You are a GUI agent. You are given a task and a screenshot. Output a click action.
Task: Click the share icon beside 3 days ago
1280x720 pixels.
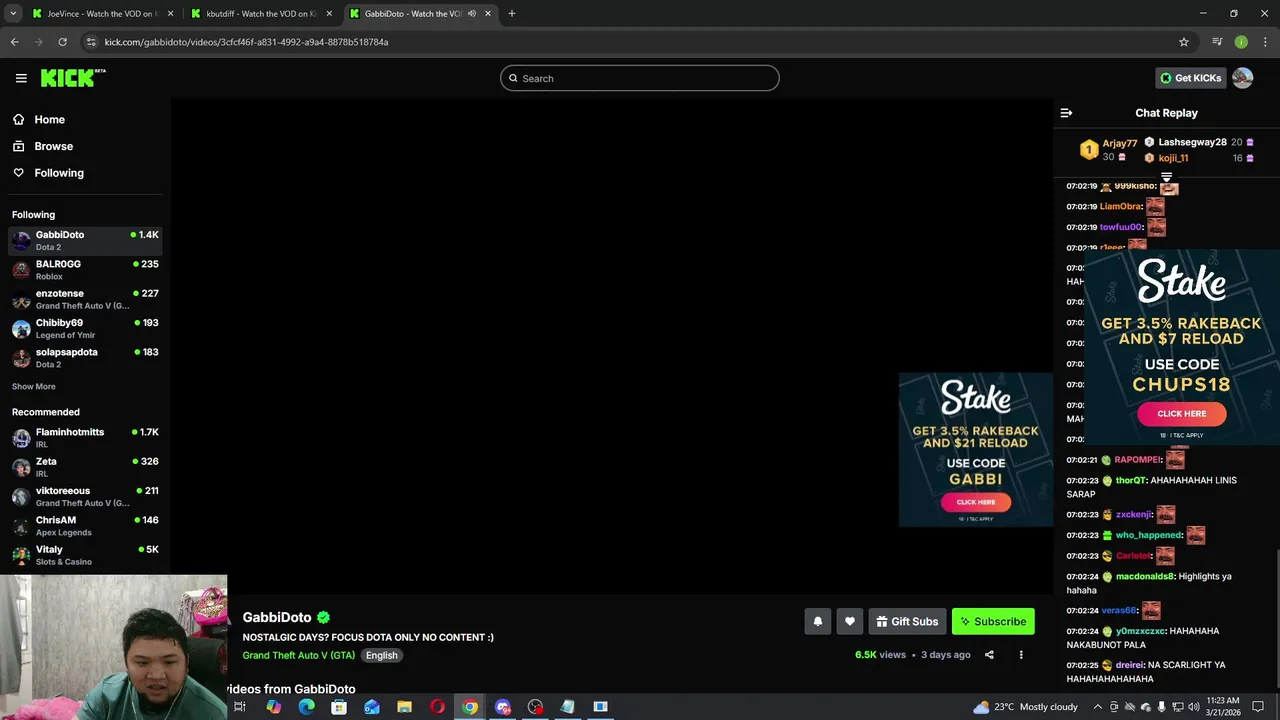pyautogui.click(x=989, y=655)
